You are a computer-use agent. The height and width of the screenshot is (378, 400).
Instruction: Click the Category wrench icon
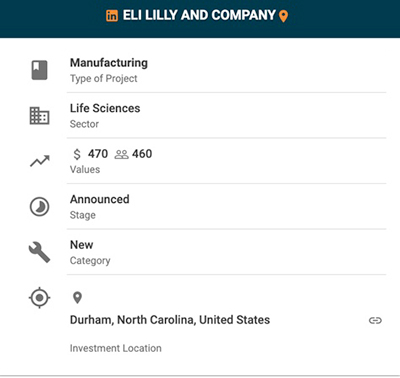[x=40, y=252]
